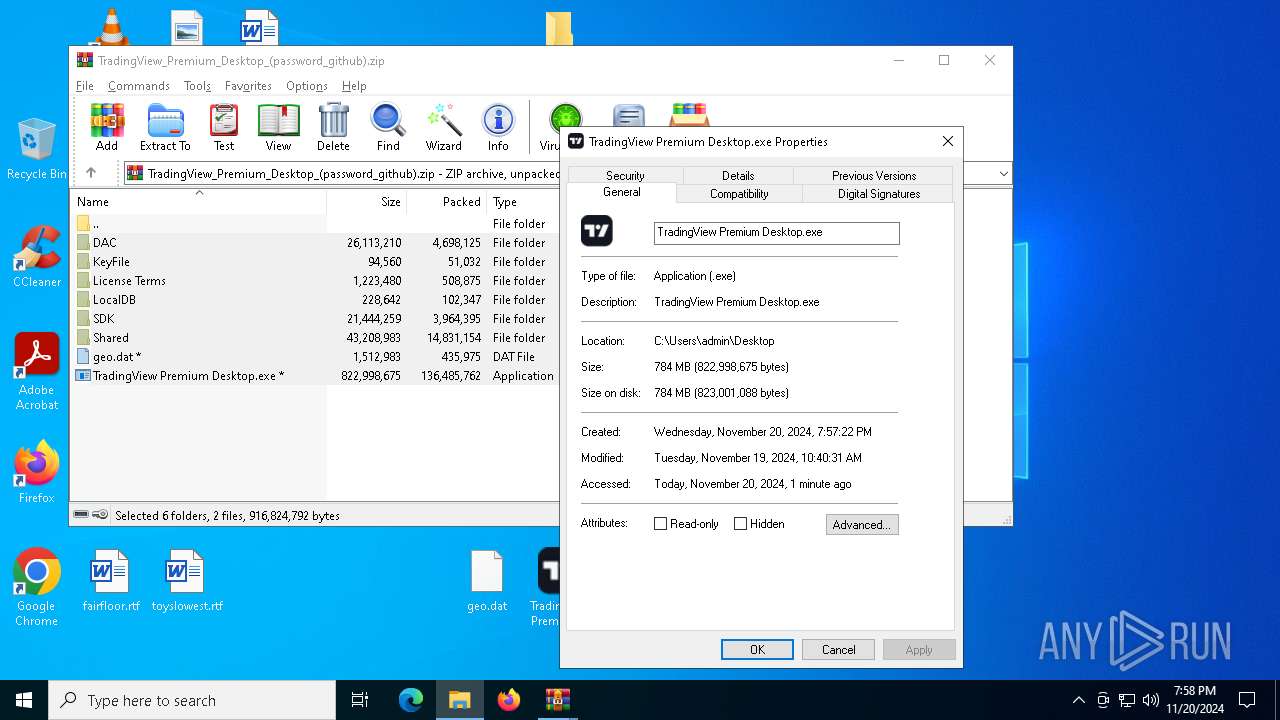Click the taskbar clock showing 7:58 PM
This screenshot has height=720, width=1280.
[1195, 700]
